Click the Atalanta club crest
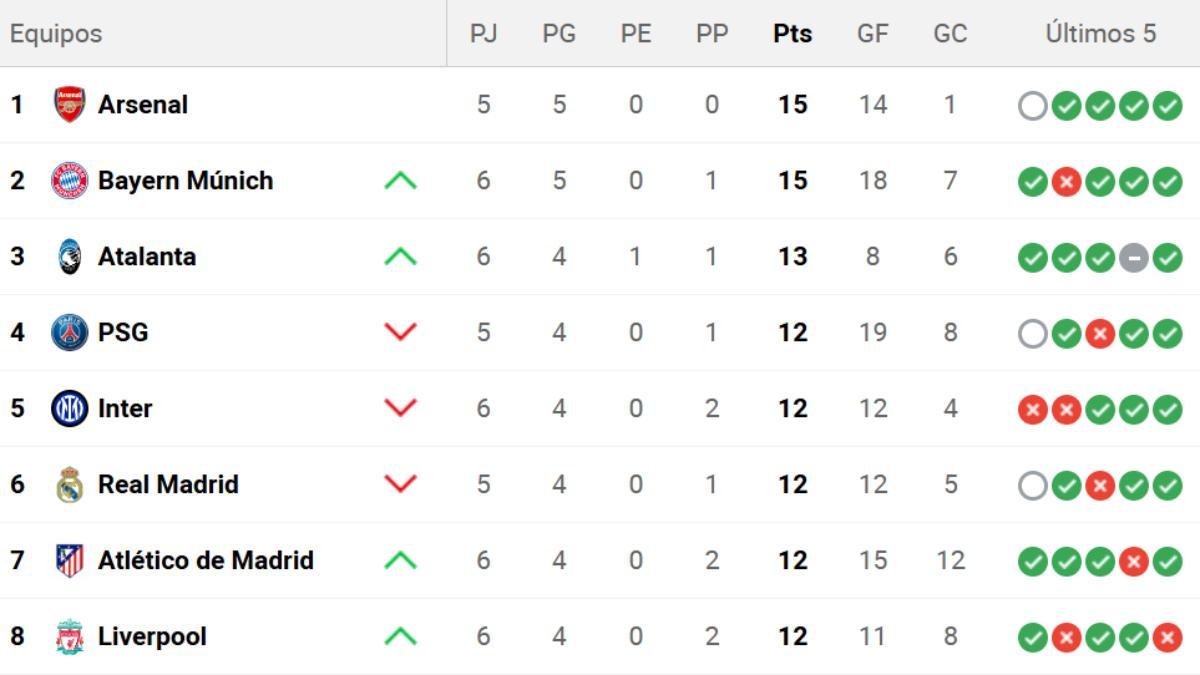The image size is (1200, 675). tap(69, 257)
